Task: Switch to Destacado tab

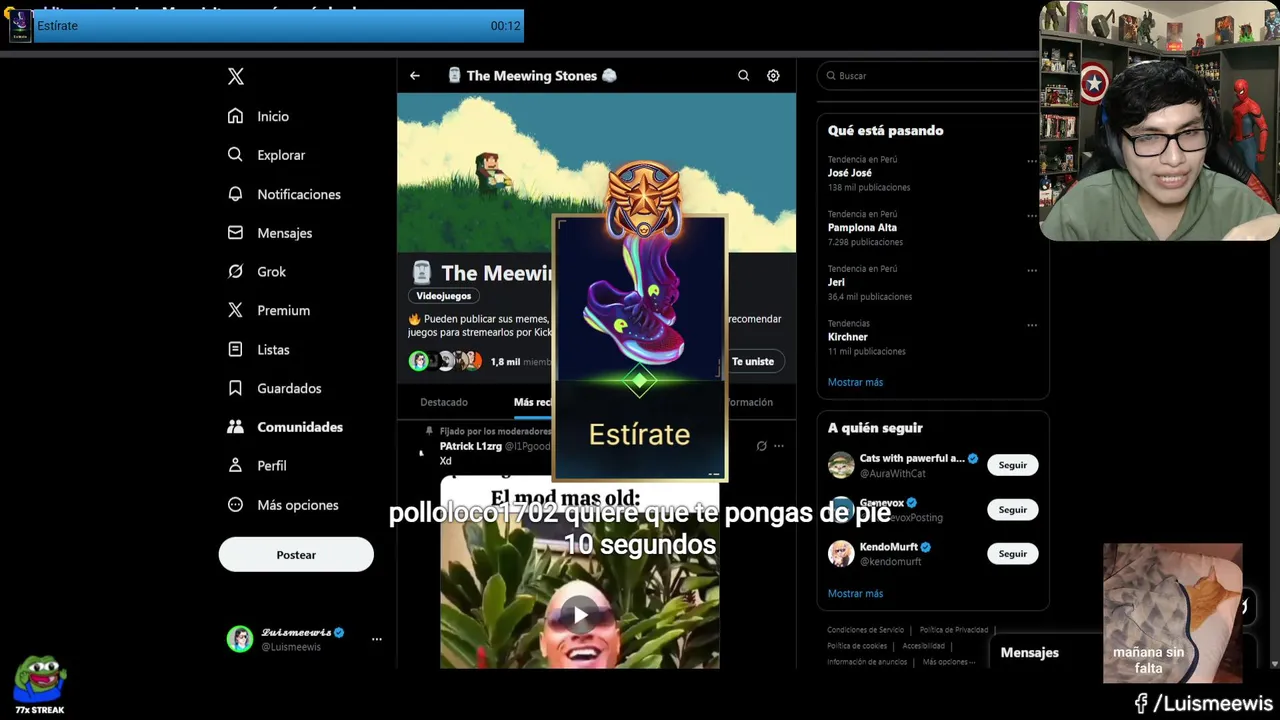Action: tap(444, 402)
